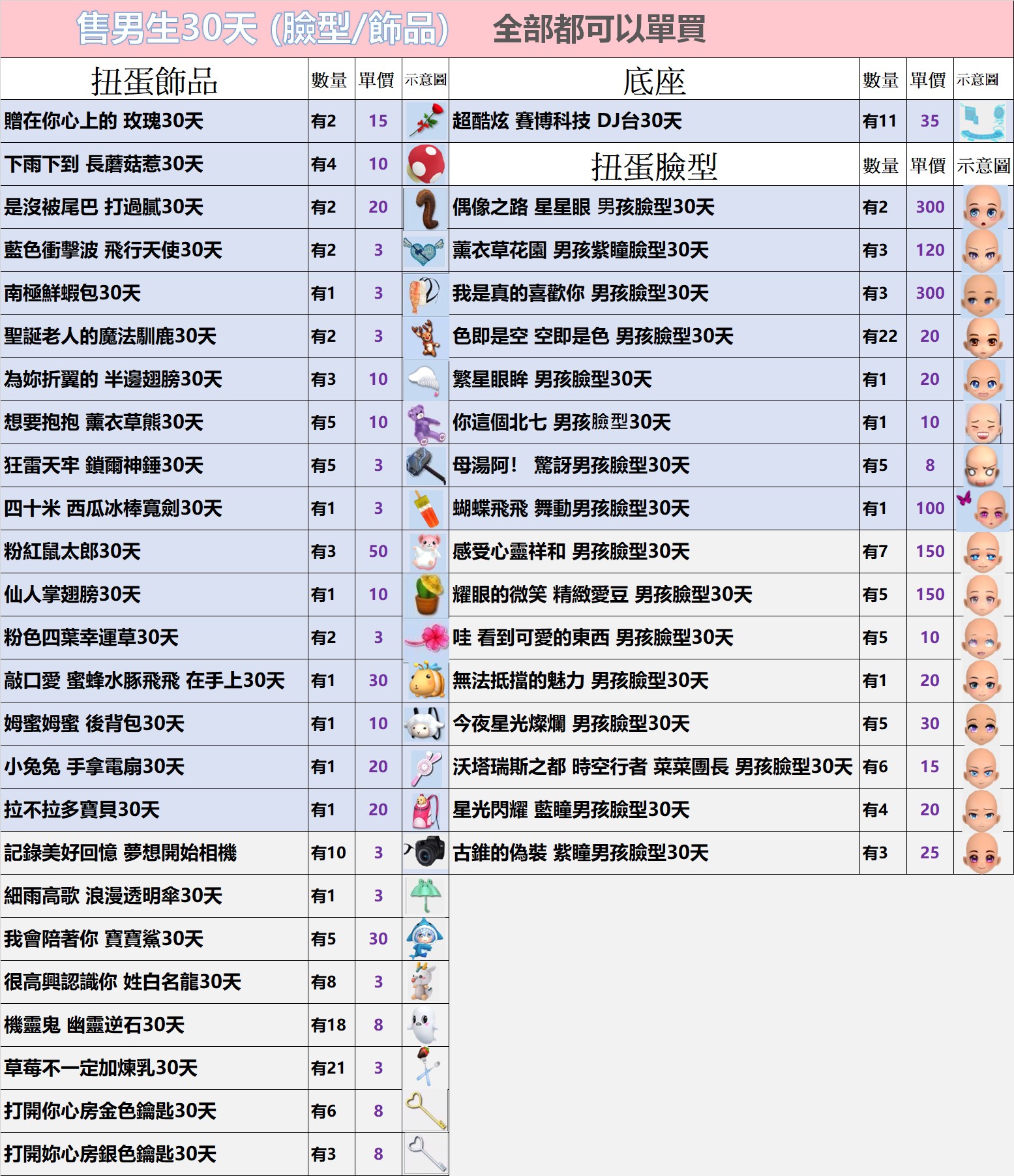
Task: Click the 扭蛋飾品 column header
Action: coord(154,80)
